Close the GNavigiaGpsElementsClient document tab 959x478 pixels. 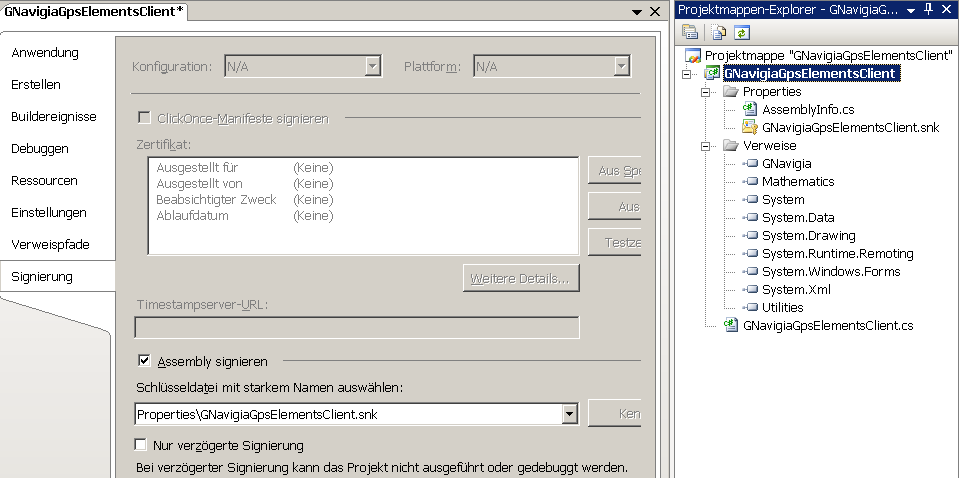pyautogui.click(x=654, y=12)
